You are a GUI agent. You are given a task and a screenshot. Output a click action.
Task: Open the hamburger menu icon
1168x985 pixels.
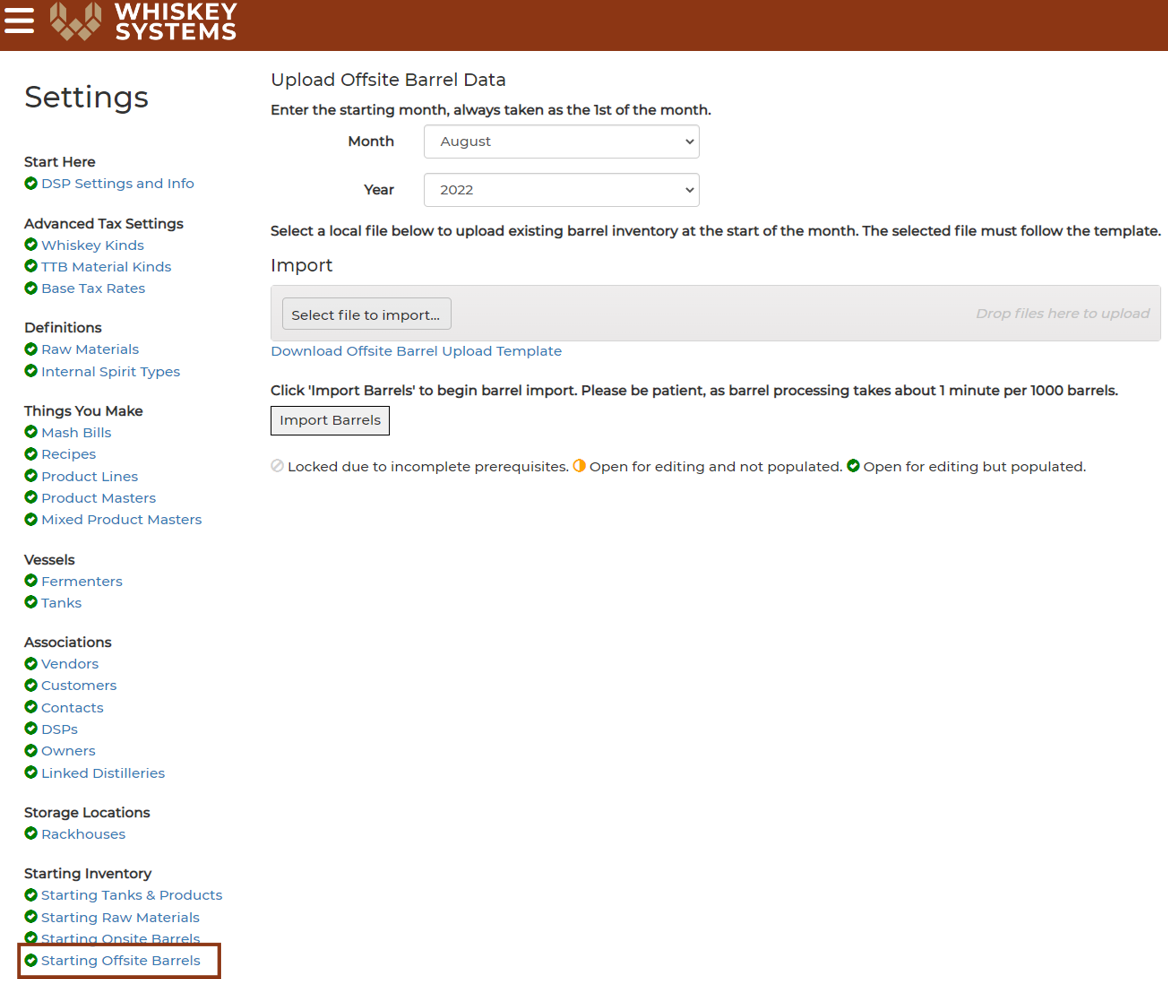click(x=19, y=20)
